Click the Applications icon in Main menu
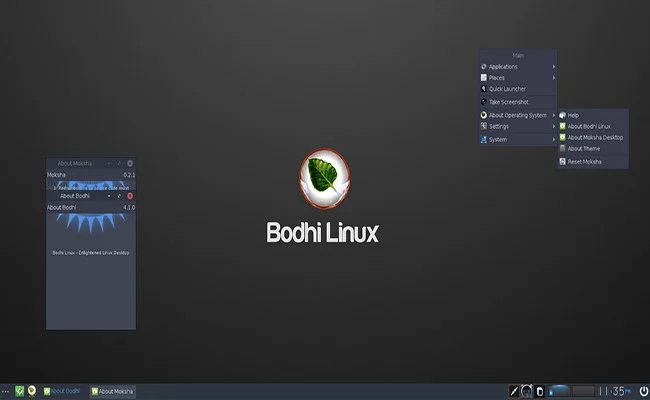Viewport: 650px width, 400px height. point(484,67)
